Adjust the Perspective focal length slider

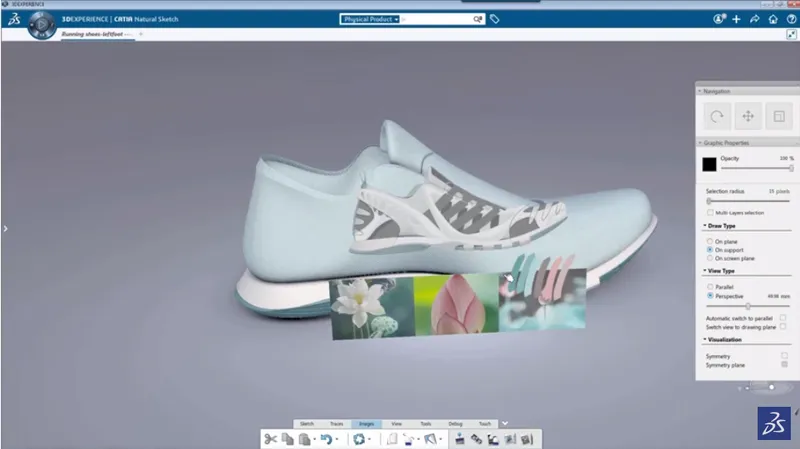748,306
